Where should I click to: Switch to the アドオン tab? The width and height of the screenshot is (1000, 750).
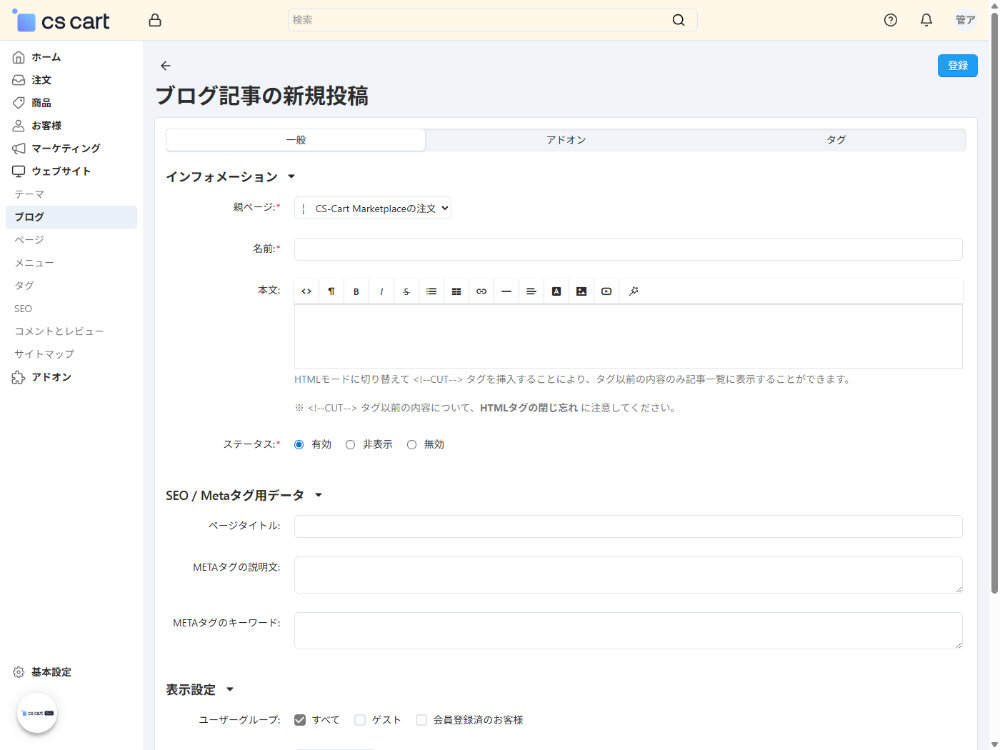pyautogui.click(x=565, y=140)
